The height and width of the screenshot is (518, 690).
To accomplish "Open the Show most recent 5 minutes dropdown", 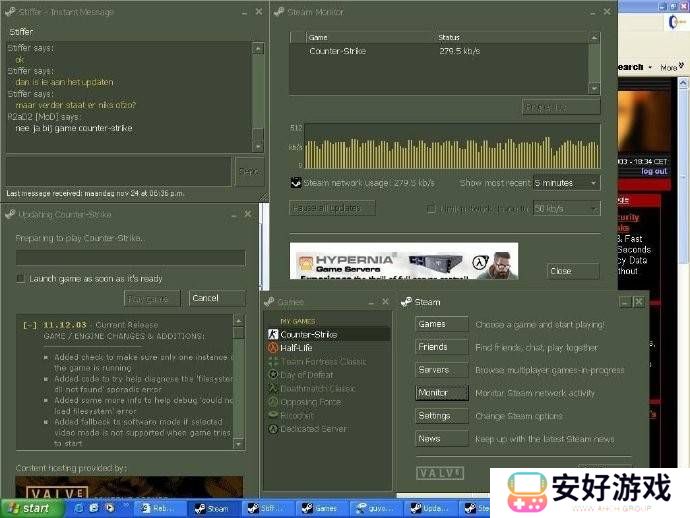I will coord(566,183).
